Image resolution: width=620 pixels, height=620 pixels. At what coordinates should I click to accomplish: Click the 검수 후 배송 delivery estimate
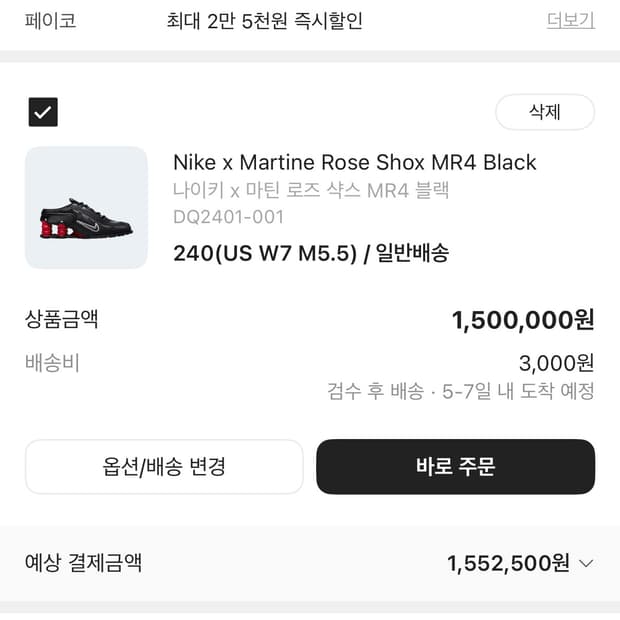pos(460,391)
